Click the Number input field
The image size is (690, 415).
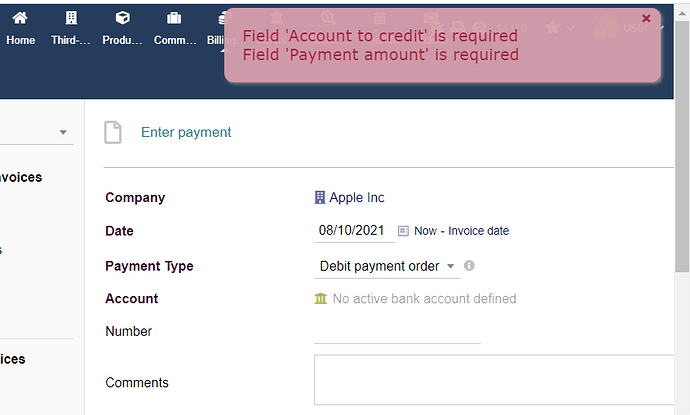(397, 332)
